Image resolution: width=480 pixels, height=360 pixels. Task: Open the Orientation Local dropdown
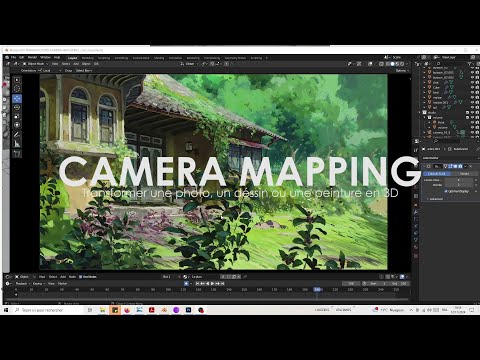tap(49, 71)
